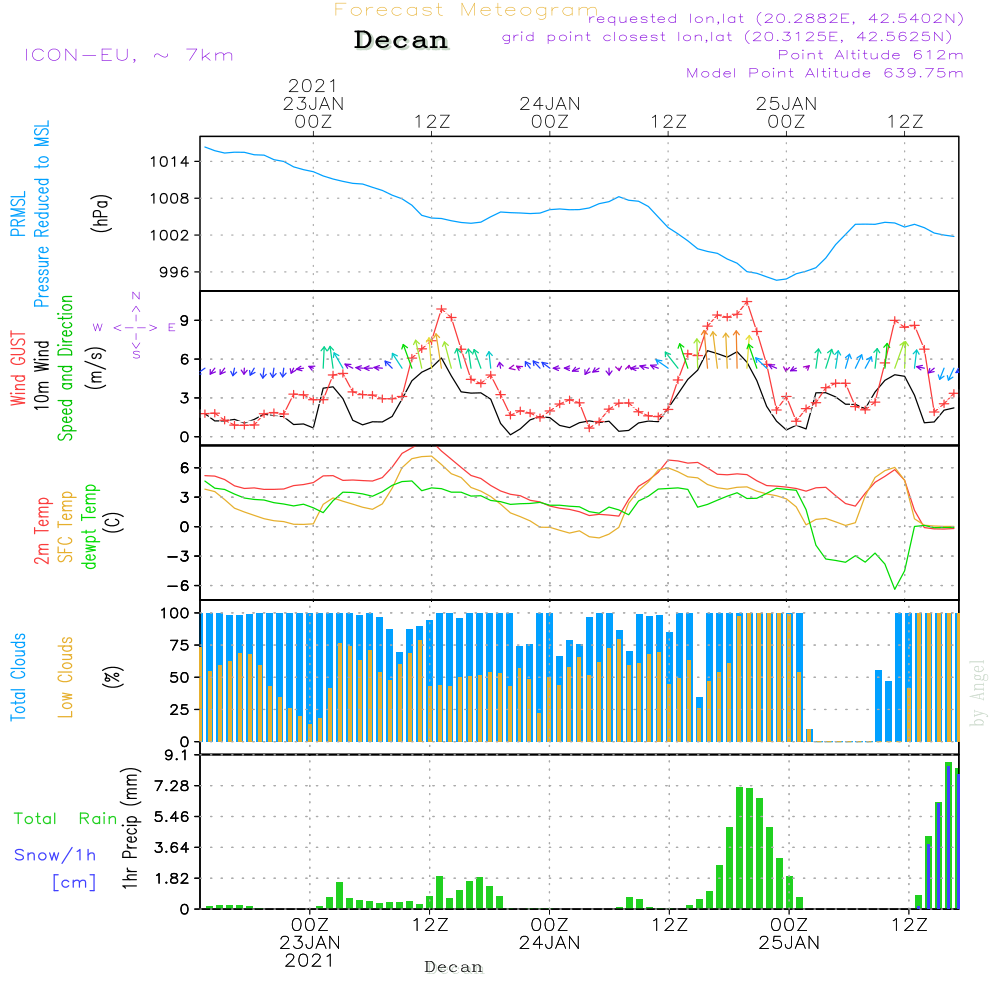
Task: Click the '1014' pressure axis value
Action: tap(170, 162)
